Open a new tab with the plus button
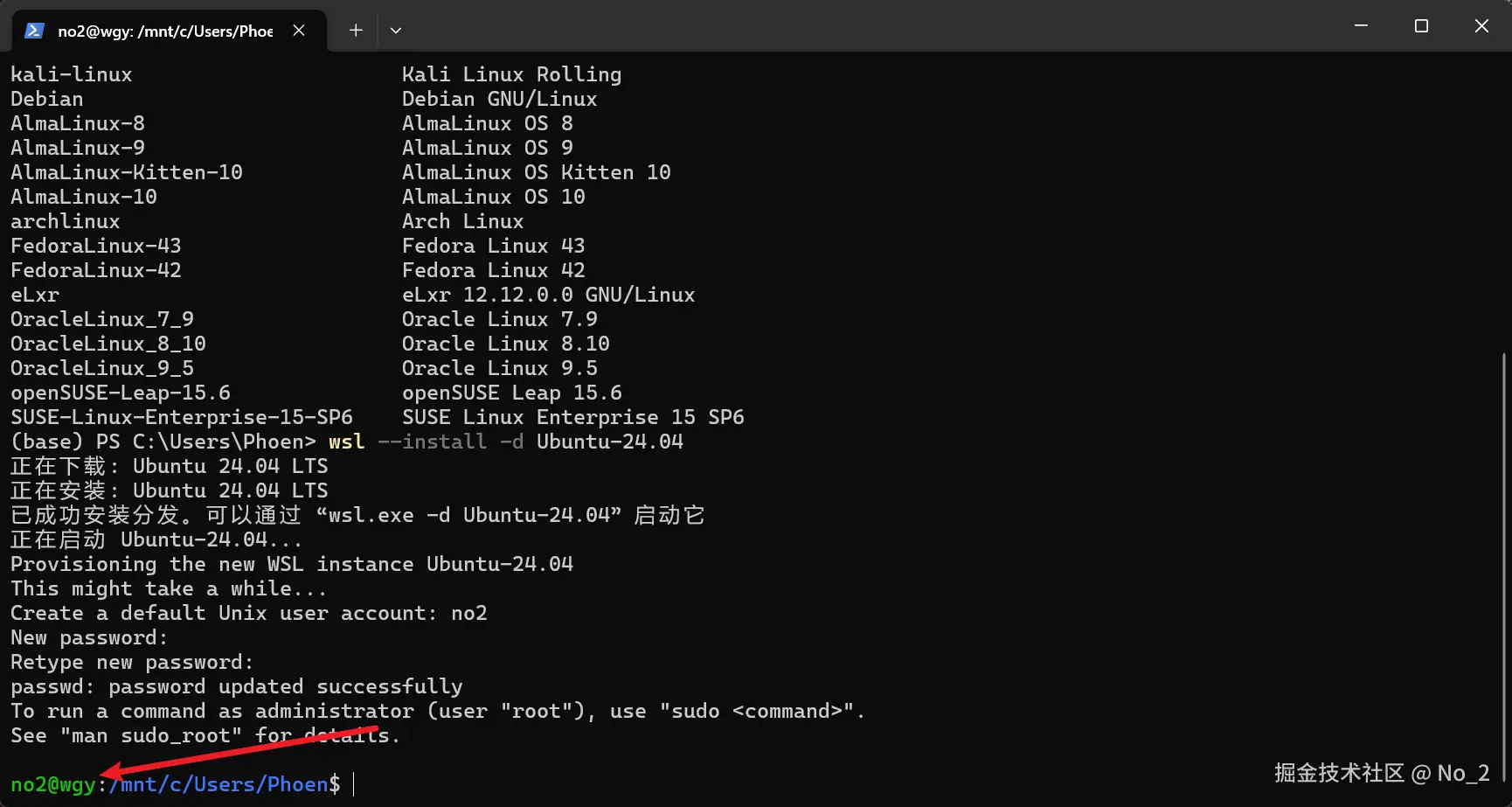Screen dimensions: 1512x807 click(356, 31)
